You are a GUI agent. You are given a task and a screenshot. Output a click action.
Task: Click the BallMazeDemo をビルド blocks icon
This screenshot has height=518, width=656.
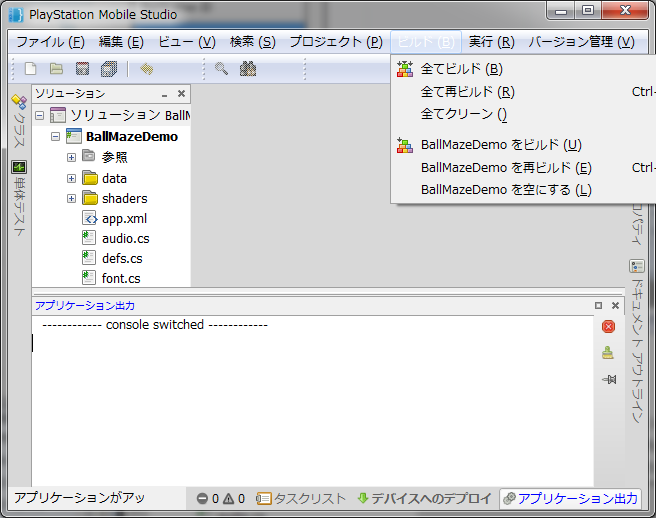[405, 145]
